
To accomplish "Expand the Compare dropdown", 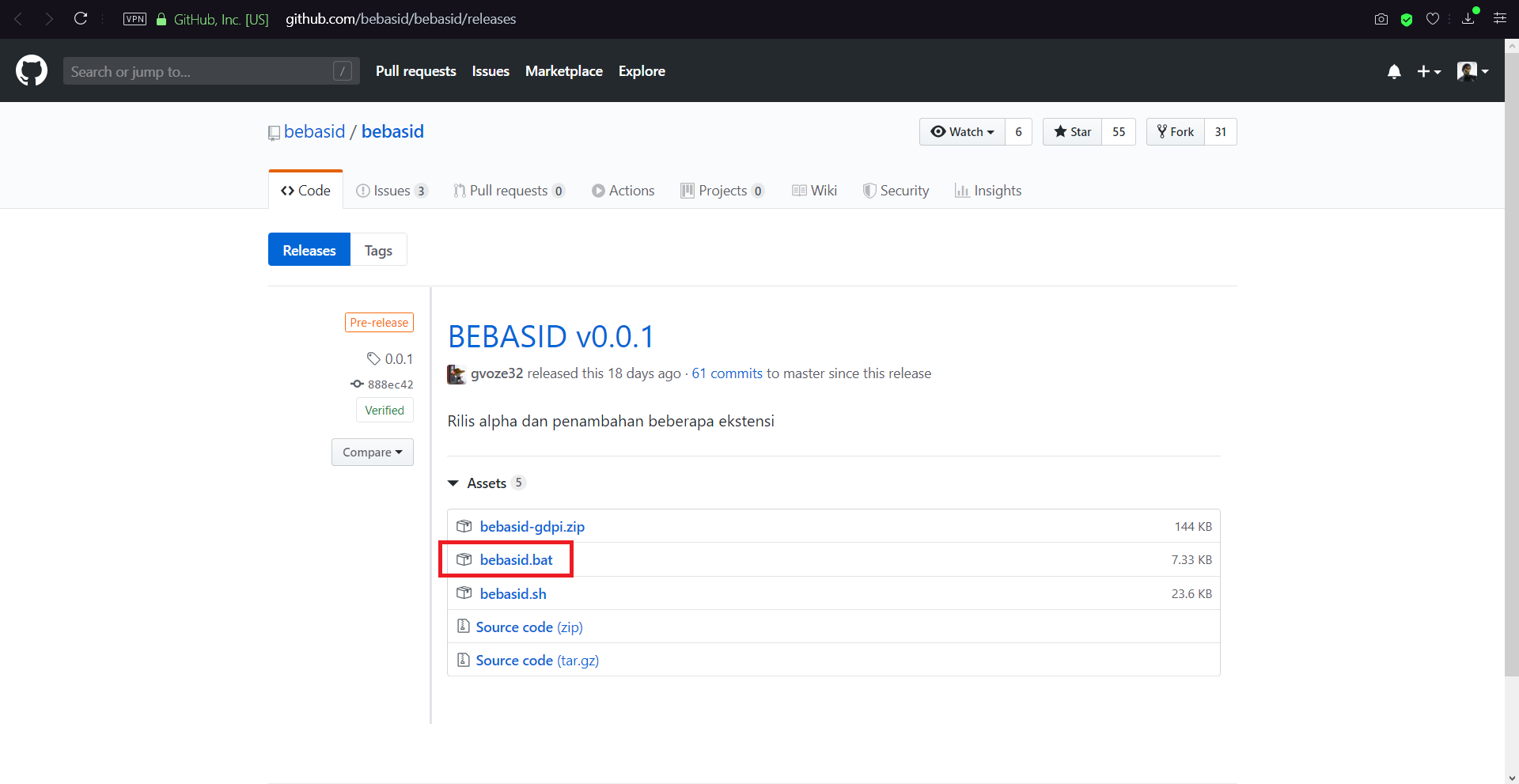I will 373,453.
